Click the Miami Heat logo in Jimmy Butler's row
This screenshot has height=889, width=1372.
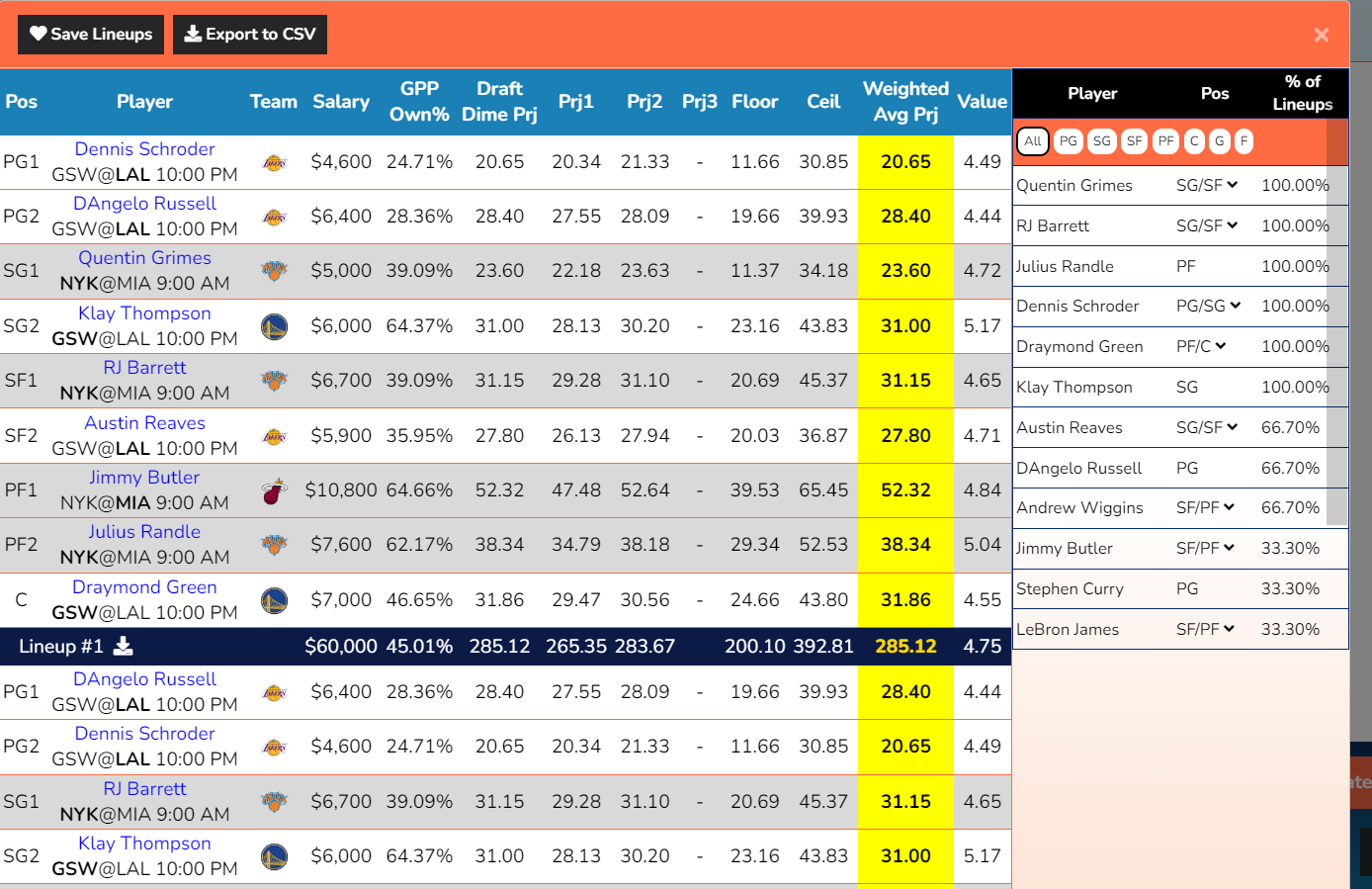[x=274, y=490]
